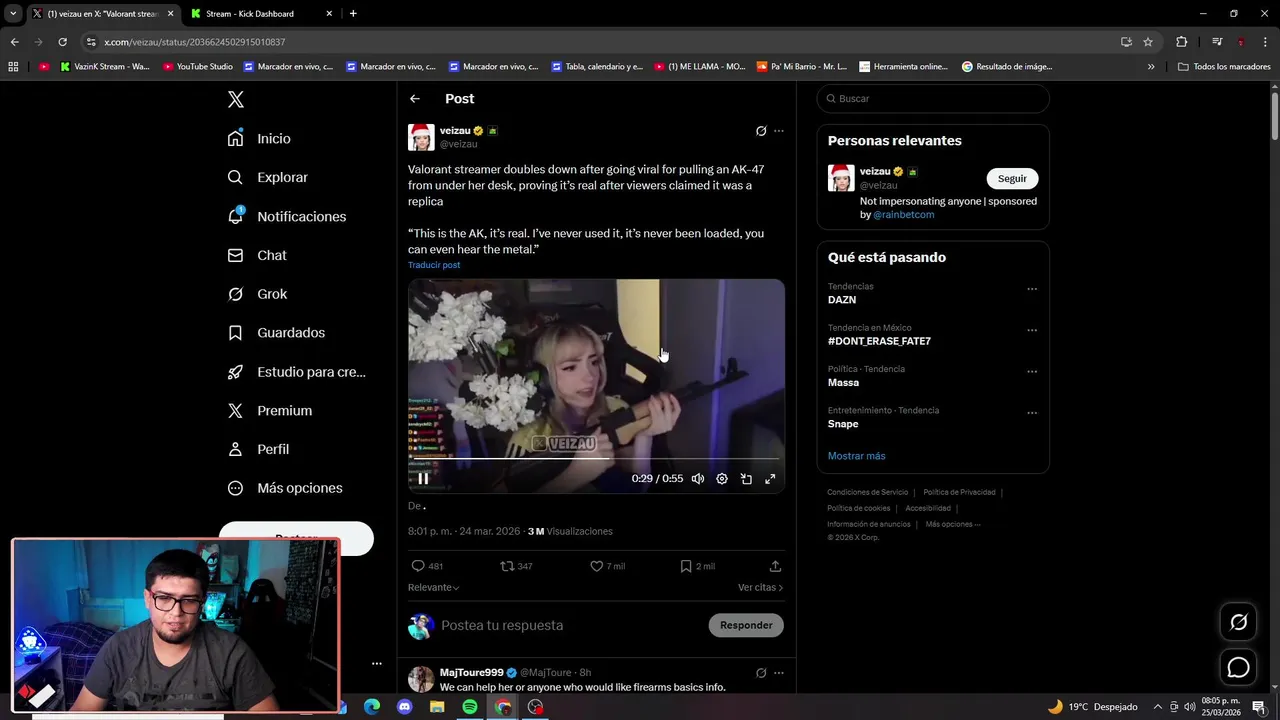Open more options on MajToure999 reply
Screen dimensions: 1280x720
point(779,673)
